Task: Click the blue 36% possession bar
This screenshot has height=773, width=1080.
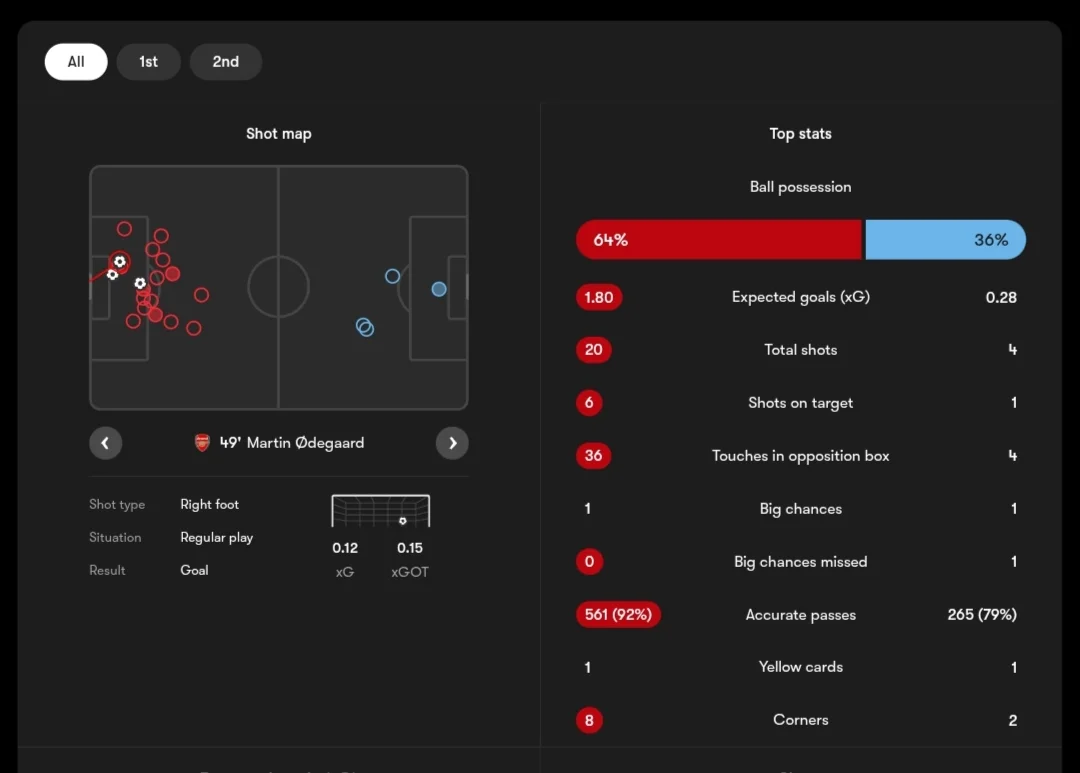Action: (946, 240)
